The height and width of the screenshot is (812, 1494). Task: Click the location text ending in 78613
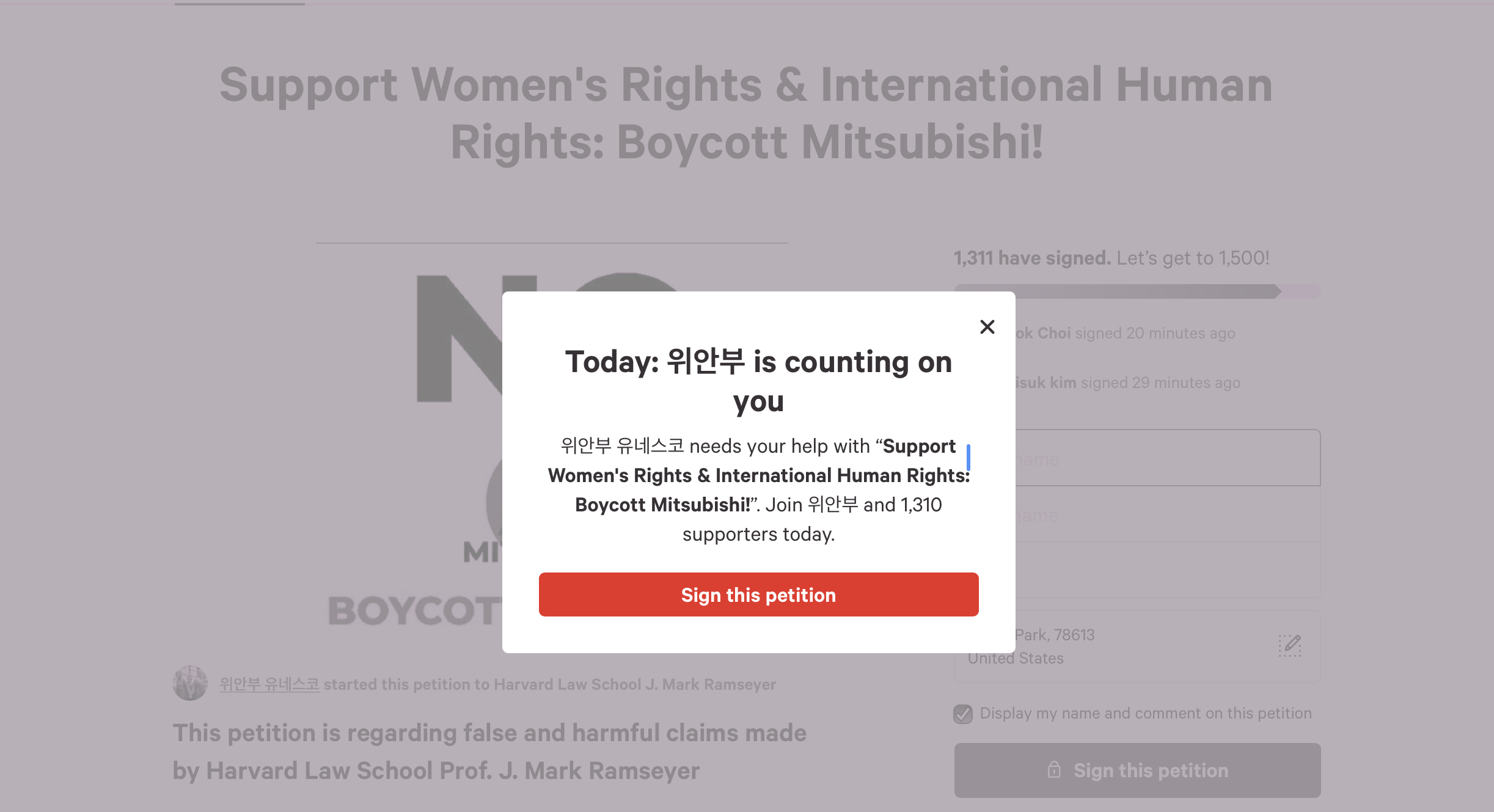tap(1055, 635)
